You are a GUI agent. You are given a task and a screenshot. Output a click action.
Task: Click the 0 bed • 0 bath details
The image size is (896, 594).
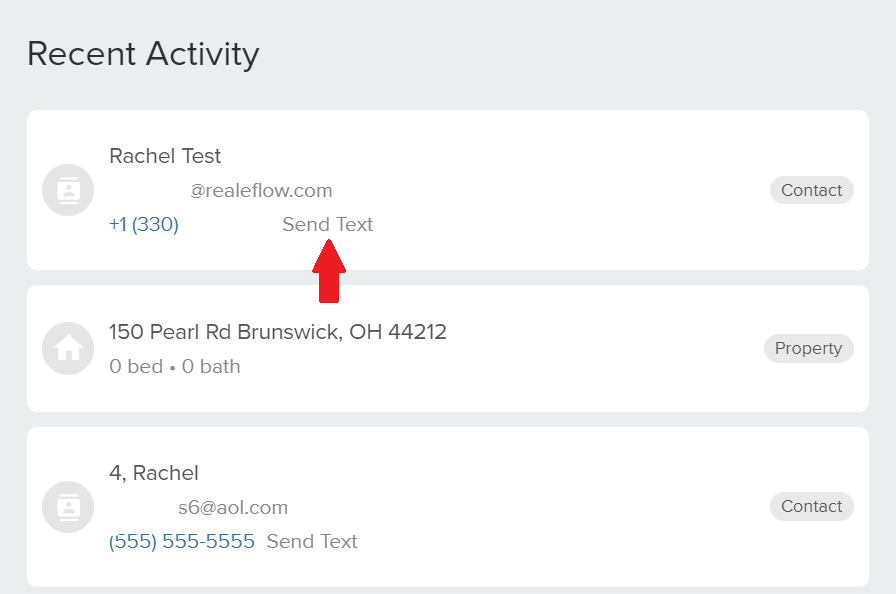[x=175, y=366]
